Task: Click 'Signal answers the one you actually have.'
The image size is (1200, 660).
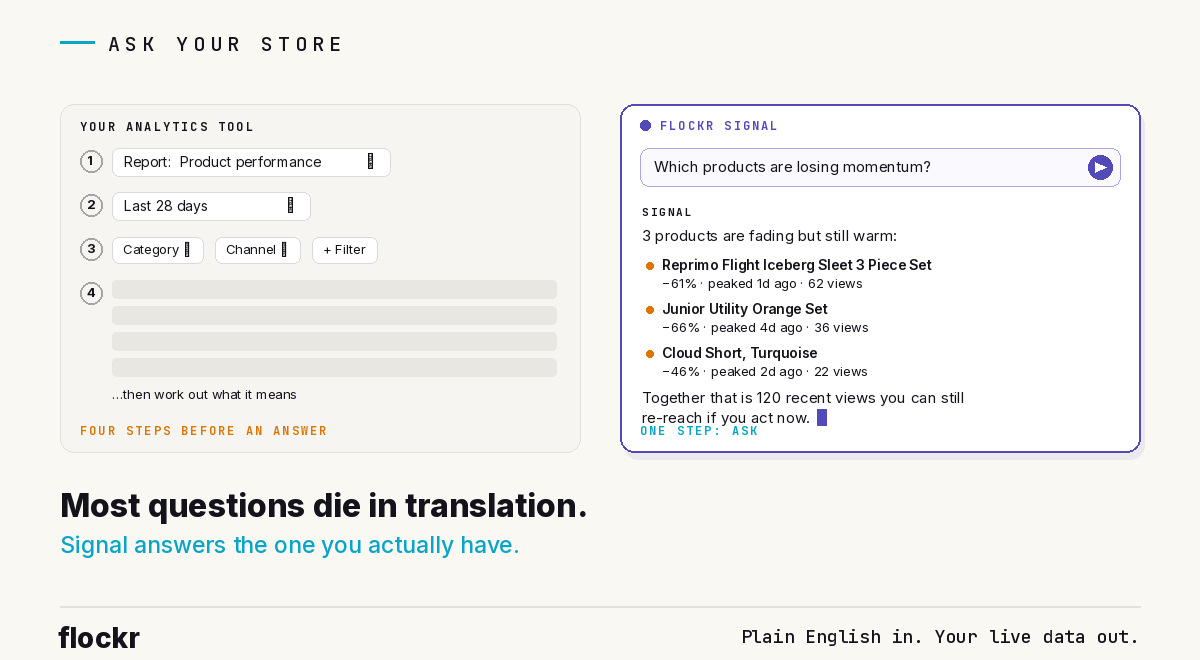Action: (290, 545)
